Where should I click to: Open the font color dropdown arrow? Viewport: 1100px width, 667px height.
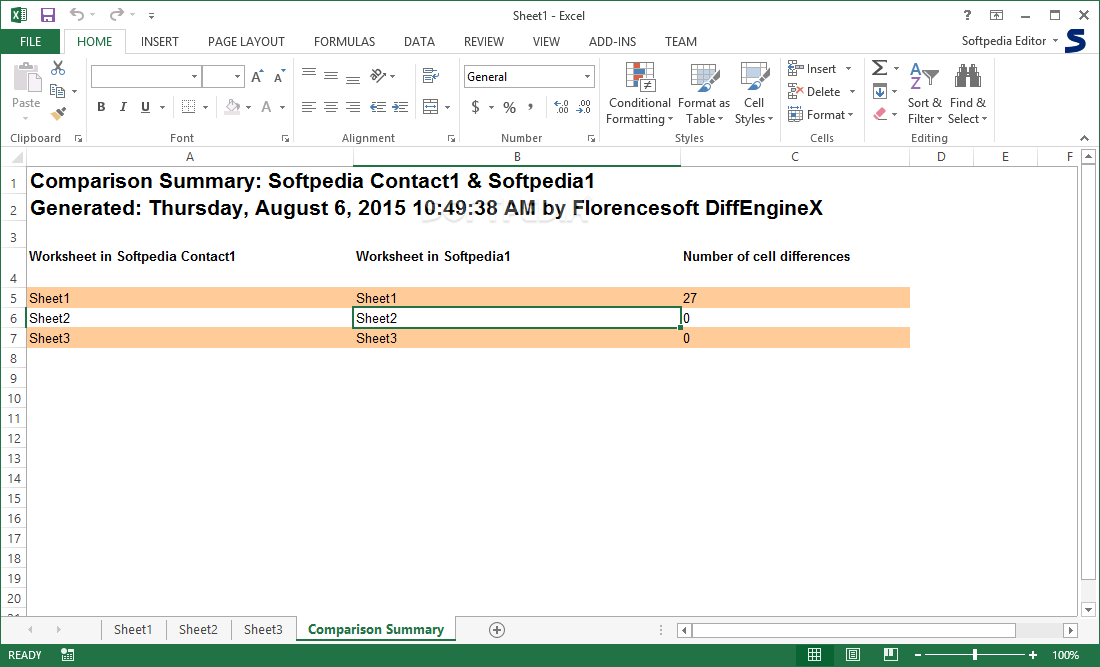coord(283,107)
